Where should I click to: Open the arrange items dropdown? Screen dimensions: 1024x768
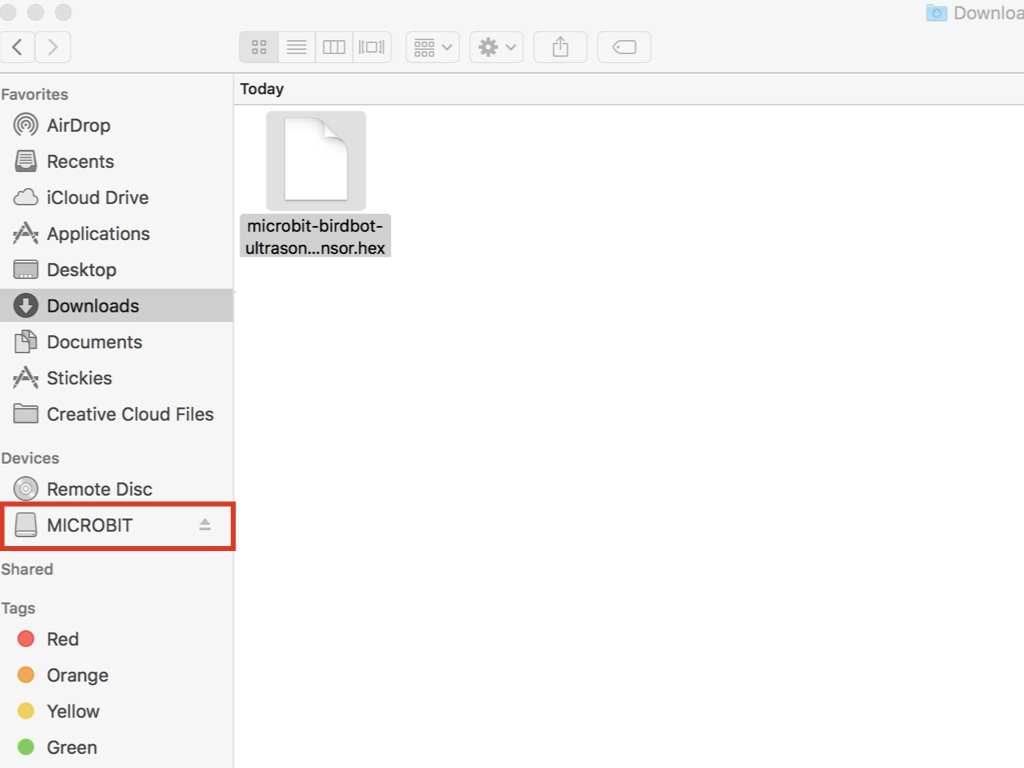(432, 47)
